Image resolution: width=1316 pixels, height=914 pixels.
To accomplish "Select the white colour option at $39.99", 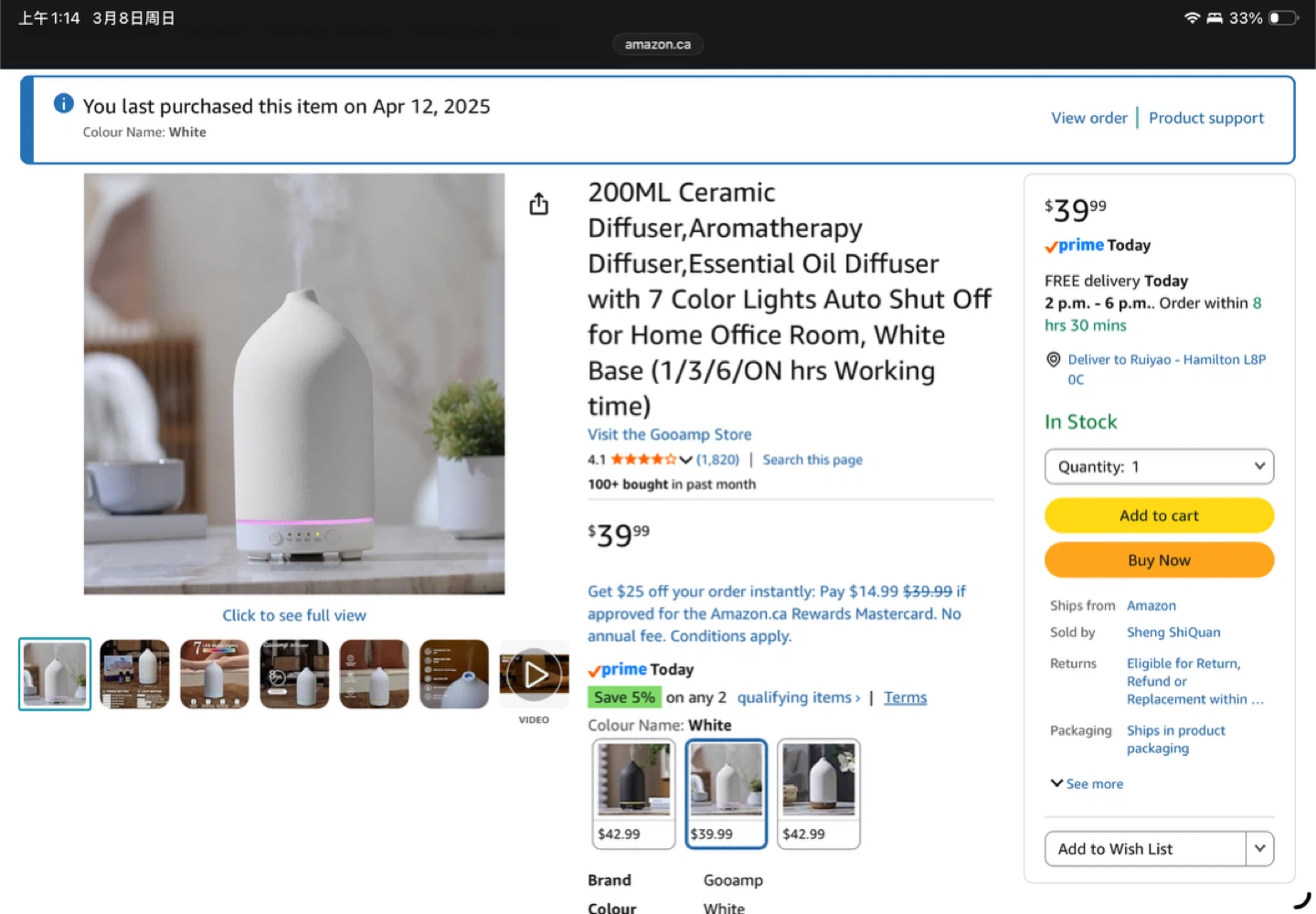I will pos(727,793).
